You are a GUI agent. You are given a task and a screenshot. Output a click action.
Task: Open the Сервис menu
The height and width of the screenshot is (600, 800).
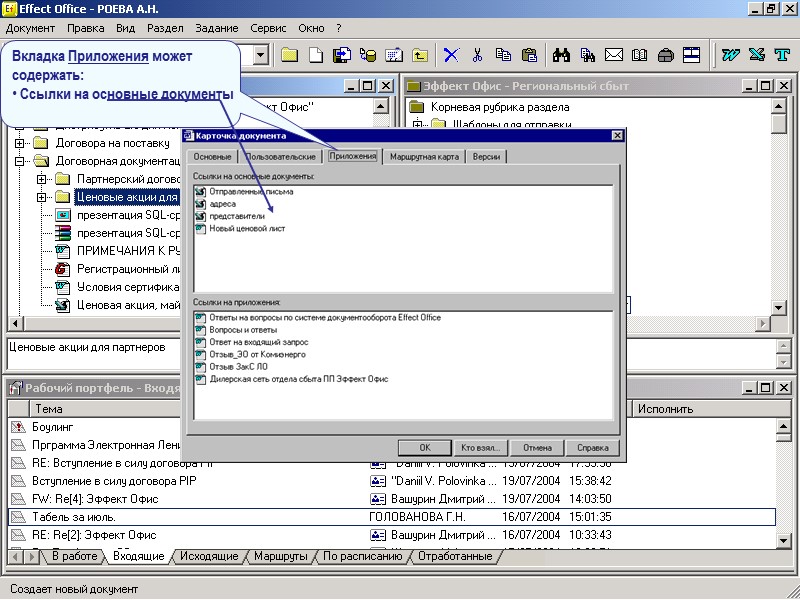[x=268, y=28]
